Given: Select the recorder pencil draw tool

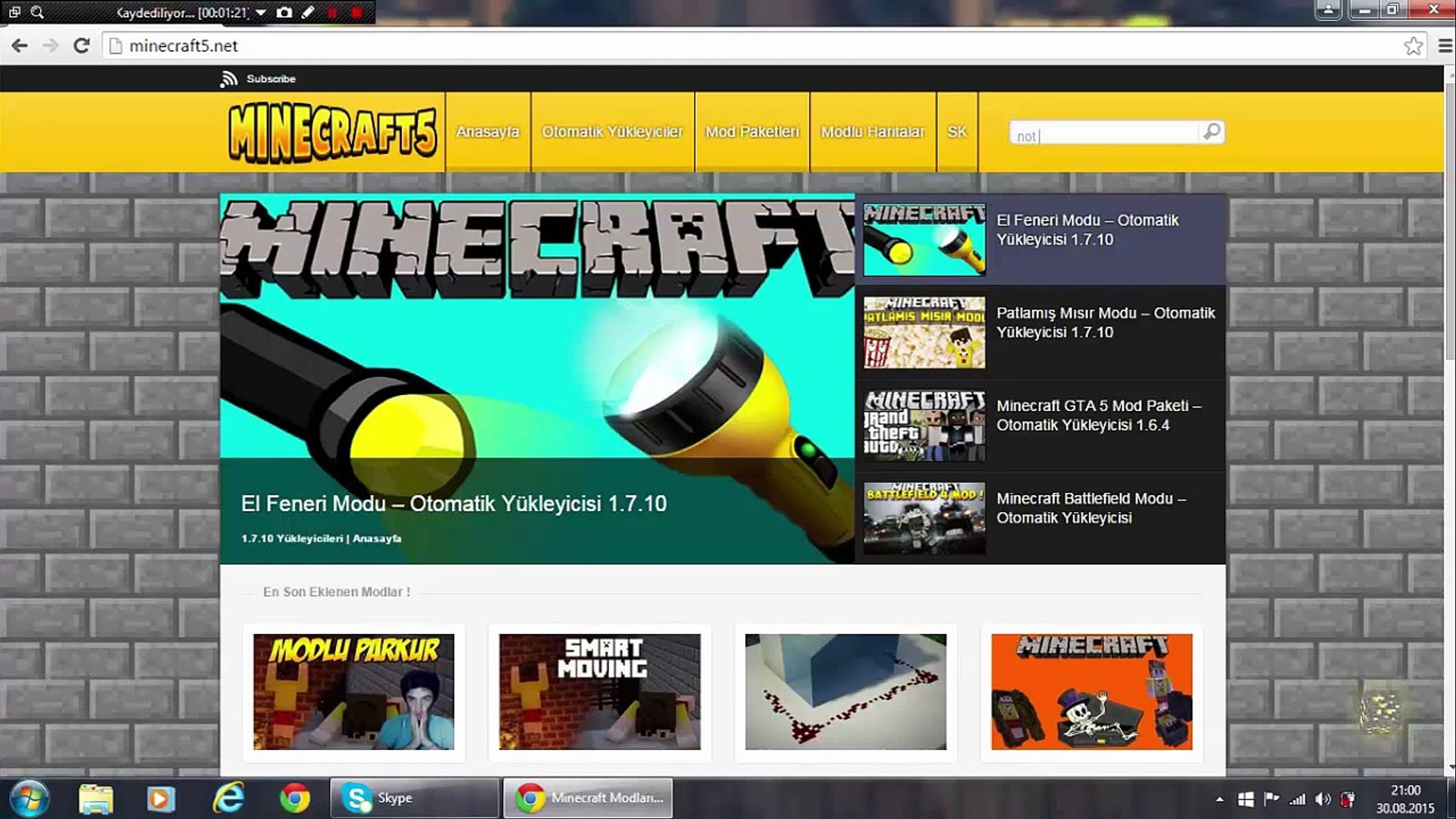Looking at the screenshot, I should 308,12.
